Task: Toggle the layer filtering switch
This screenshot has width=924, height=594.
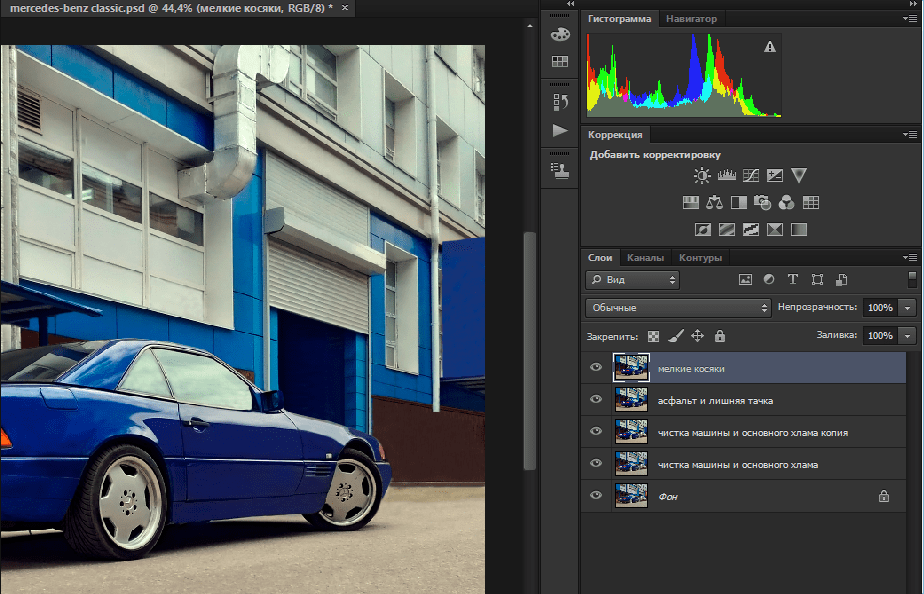Action: pyautogui.click(x=912, y=280)
